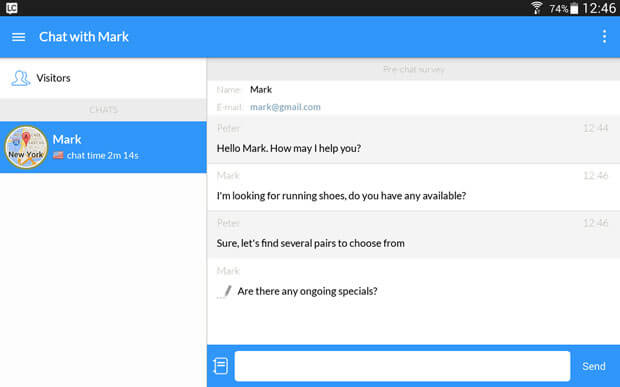Tap the Wi-Fi status icon
Viewport: 620px width, 387px height.
coord(537,8)
